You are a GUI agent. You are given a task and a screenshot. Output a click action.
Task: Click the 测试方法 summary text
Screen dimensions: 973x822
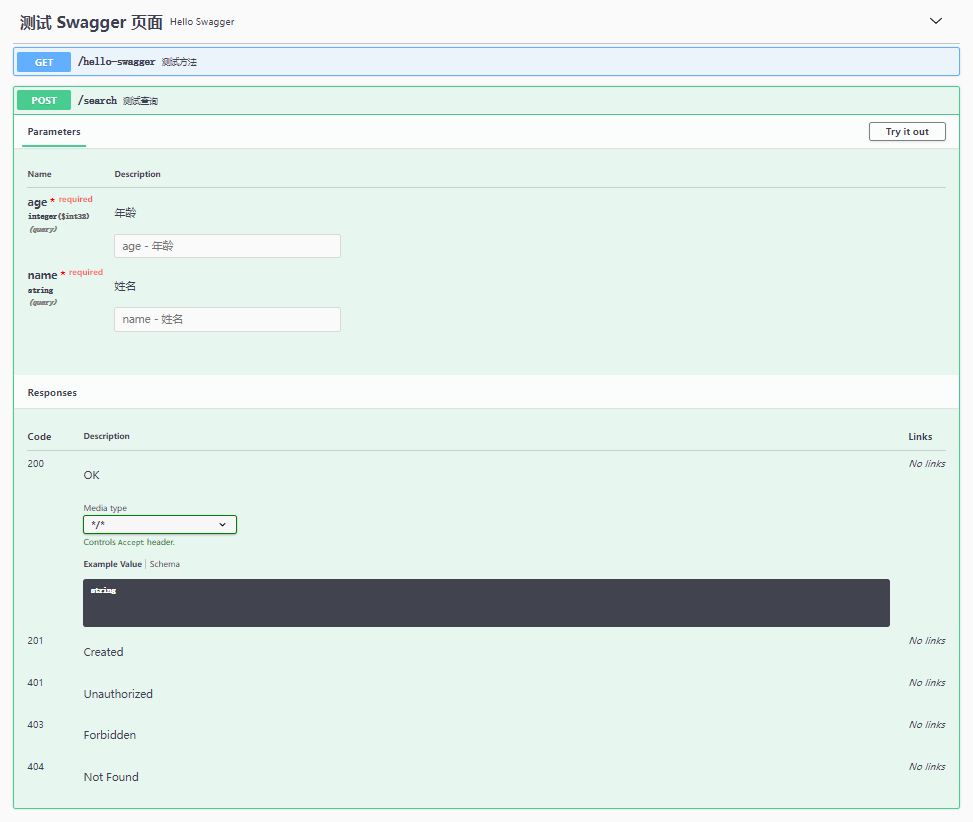pyautogui.click(x=179, y=62)
